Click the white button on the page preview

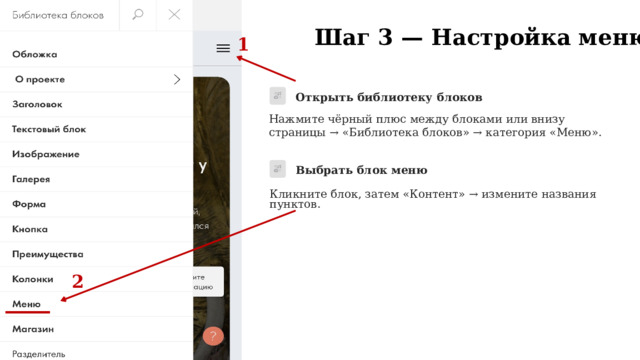[x=208, y=282]
